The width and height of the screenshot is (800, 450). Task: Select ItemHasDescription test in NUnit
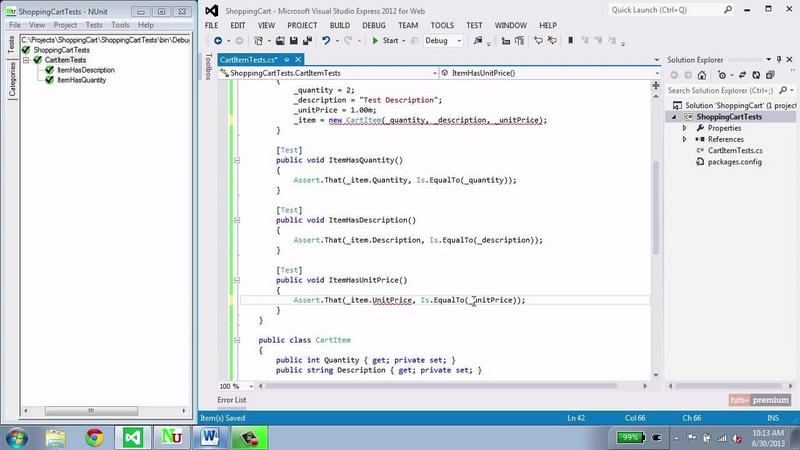pos(86,70)
